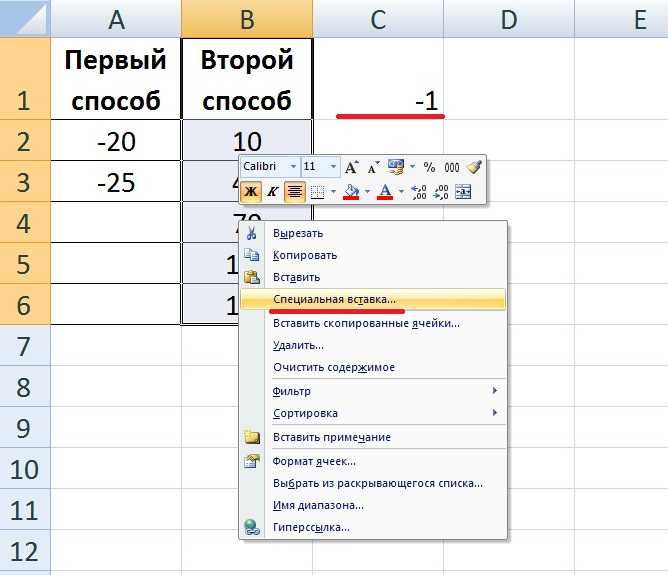Select column B header
The width and height of the screenshot is (668, 575).
[x=247, y=19]
